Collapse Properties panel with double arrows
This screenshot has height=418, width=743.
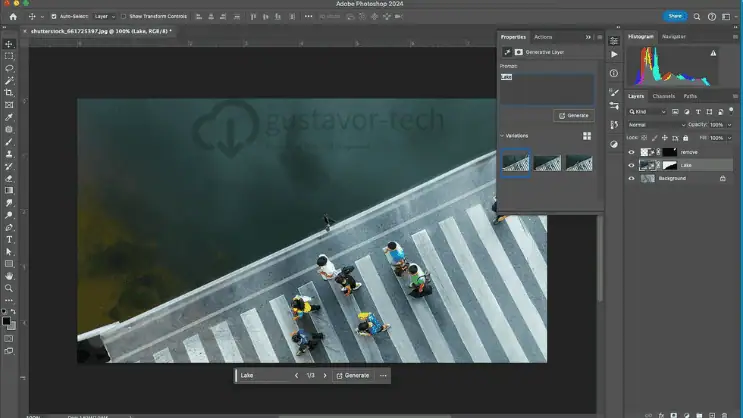(x=588, y=37)
